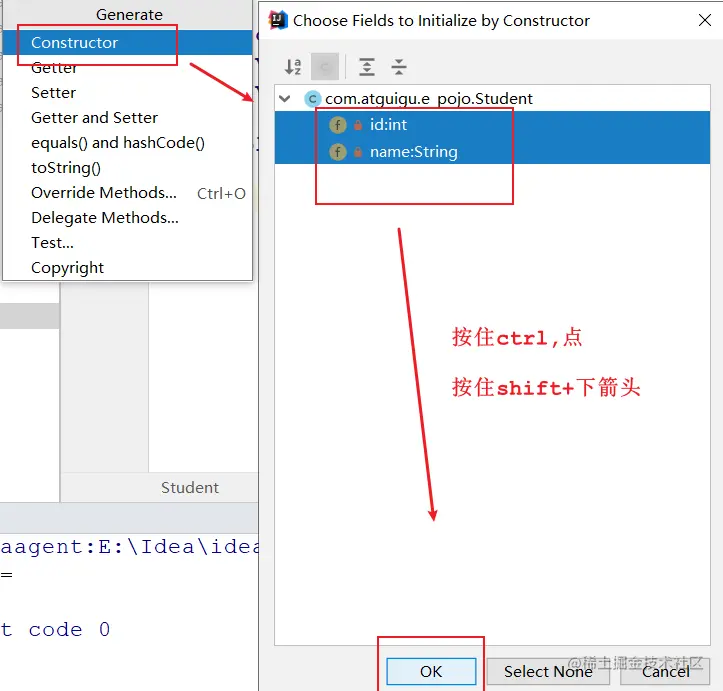Screen dimensions: 723x691
Task: Select the name:String field row
Action: [x=492, y=151]
